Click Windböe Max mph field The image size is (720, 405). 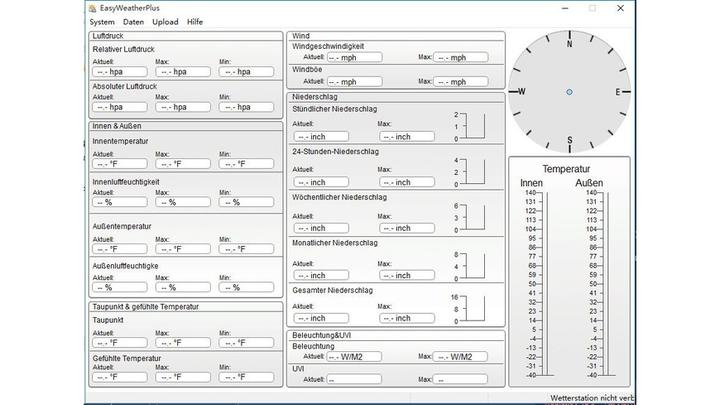[x=461, y=82]
